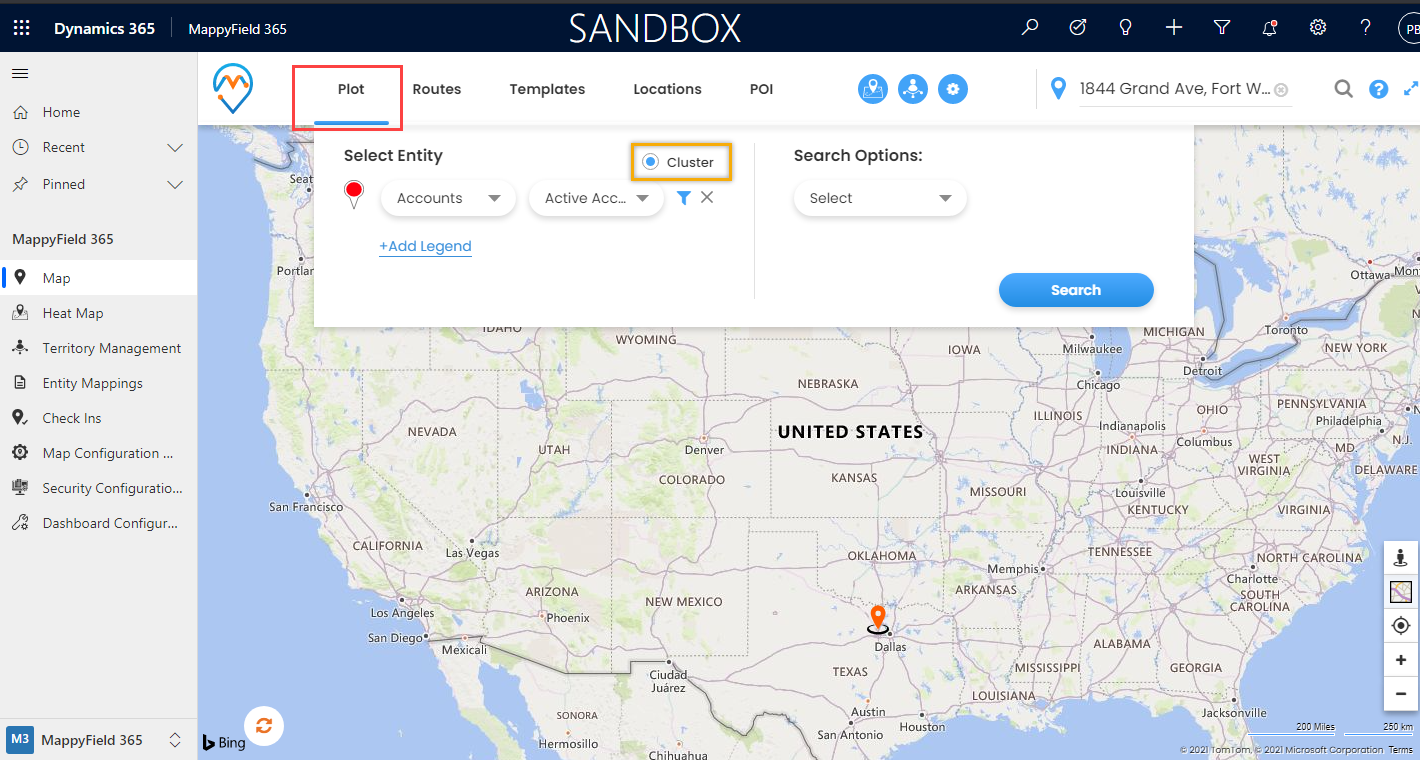This screenshot has width=1420, height=760.
Task: Open the settings gear in top bar
Action: [1318, 28]
